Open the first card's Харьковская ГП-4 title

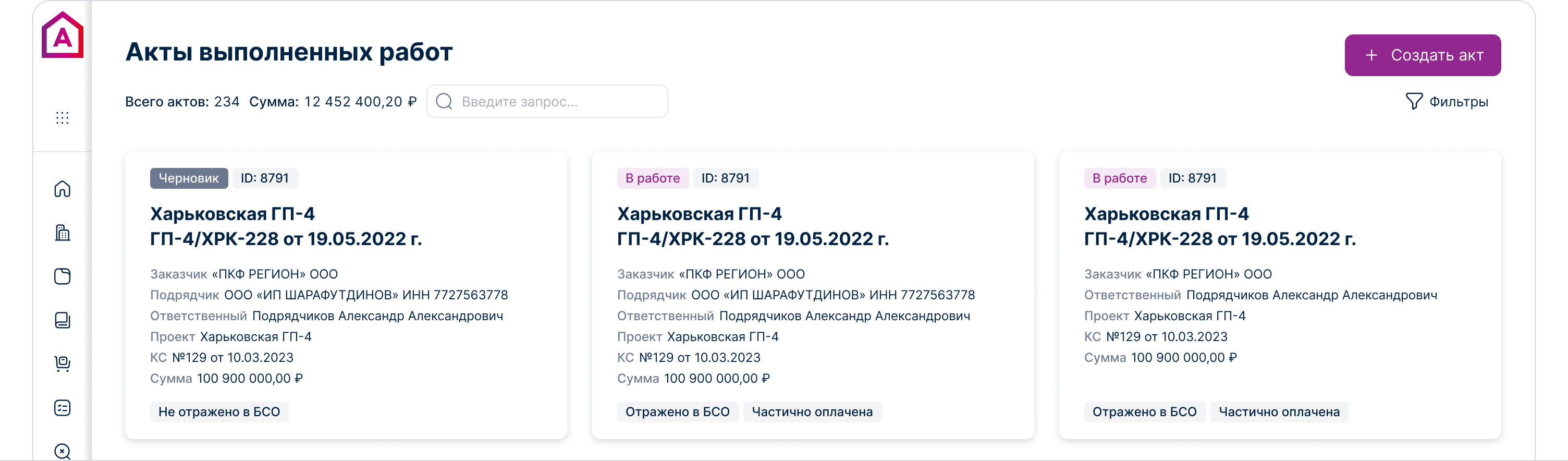[x=232, y=214]
